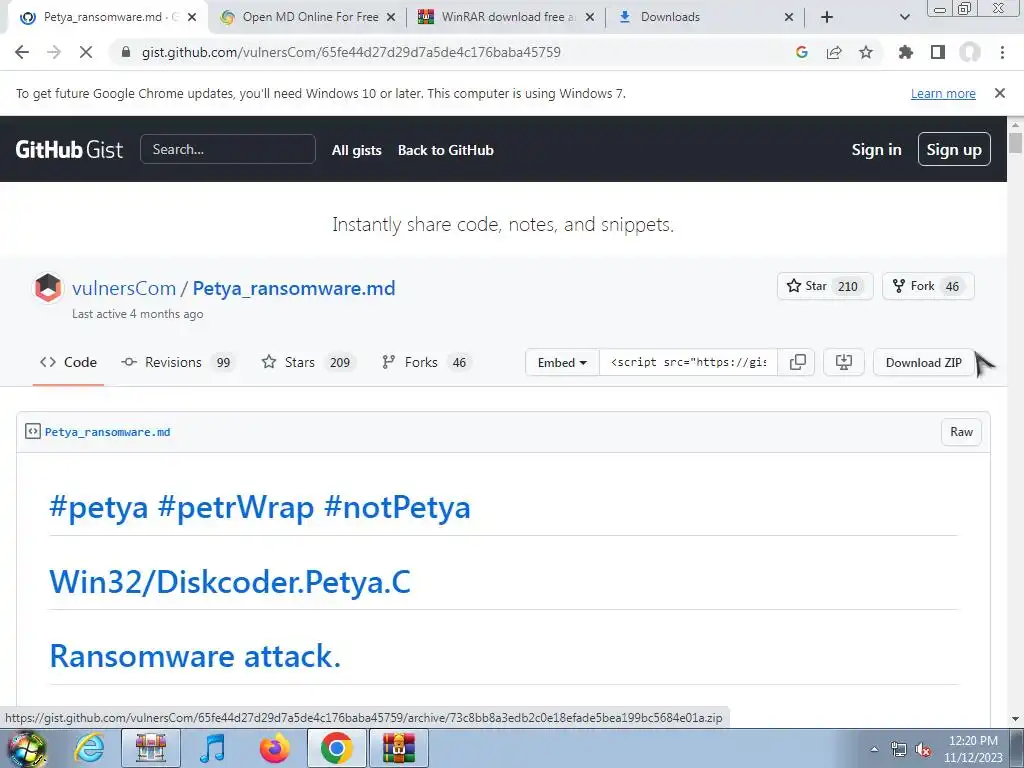
Task: Open WinRAR from the taskbar
Action: click(399, 748)
